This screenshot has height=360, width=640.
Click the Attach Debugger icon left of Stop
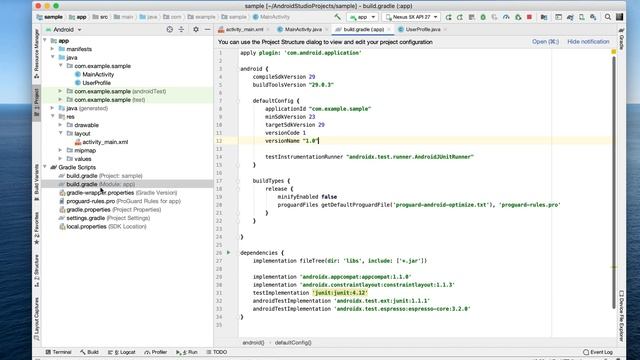pyautogui.click(x=518, y=17)
